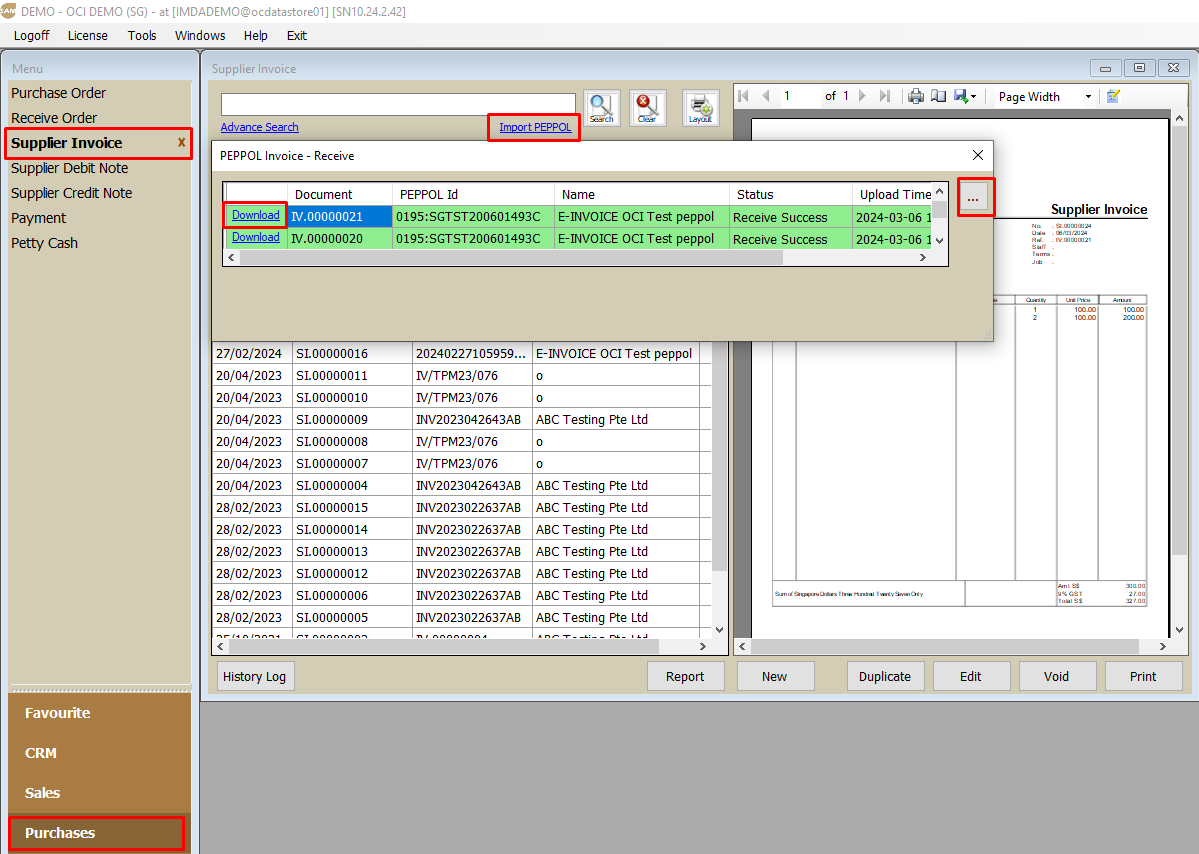Image resolution: width=1199 pixels, height=854 pixels.
Task: Open the Layout settings icon
Action: click(700, 108)
